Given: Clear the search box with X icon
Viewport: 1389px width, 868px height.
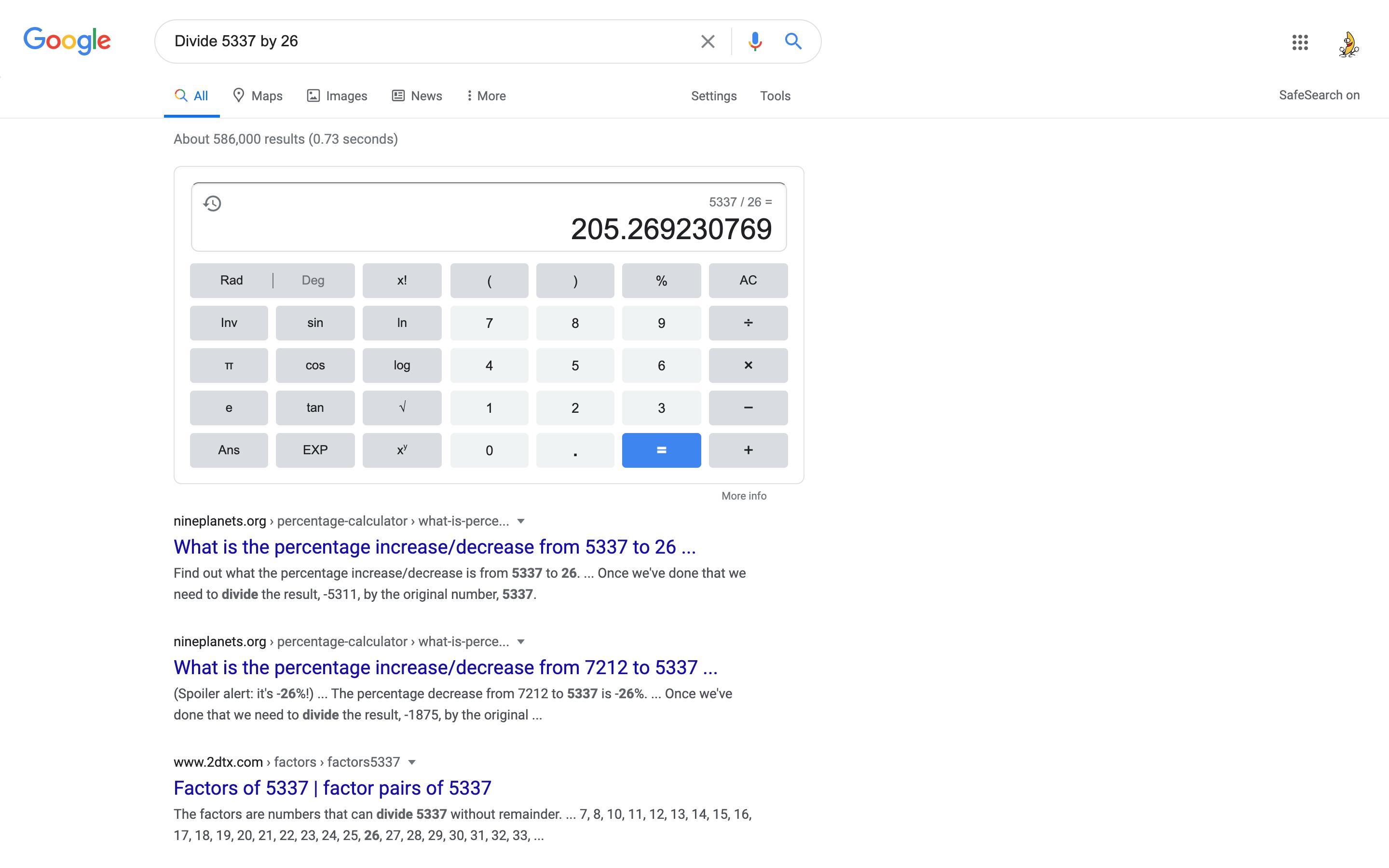Looking at the screenshot, I should pyautogui.click(x=707, y=41).
